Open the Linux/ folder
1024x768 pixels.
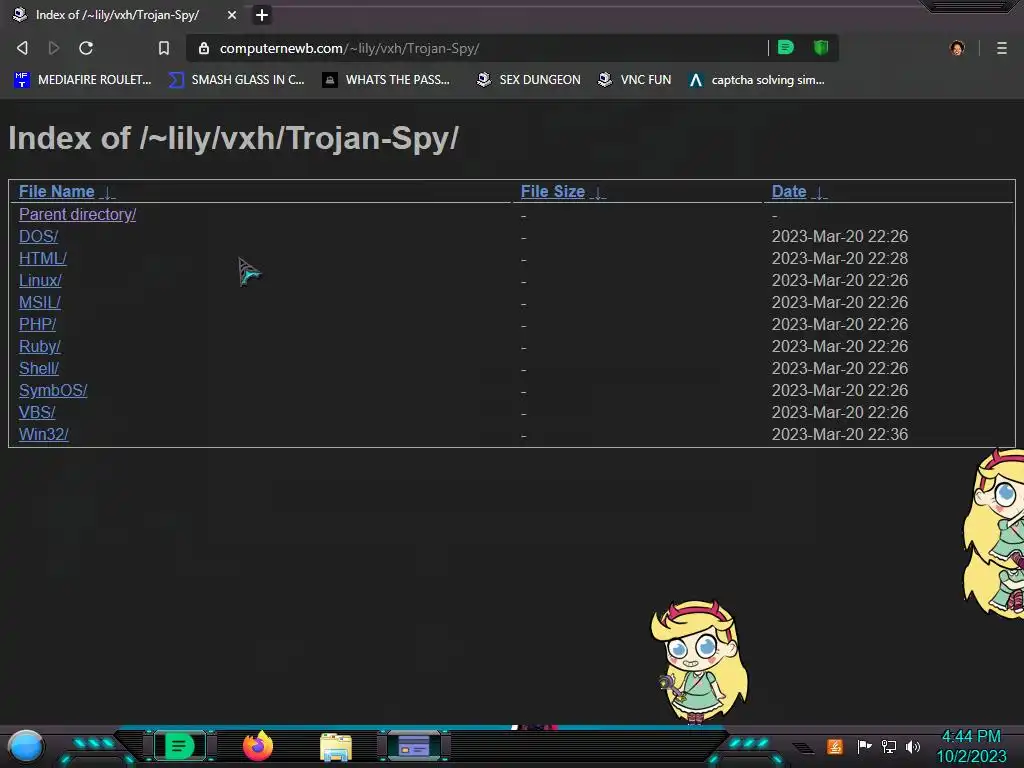[40, 280]
